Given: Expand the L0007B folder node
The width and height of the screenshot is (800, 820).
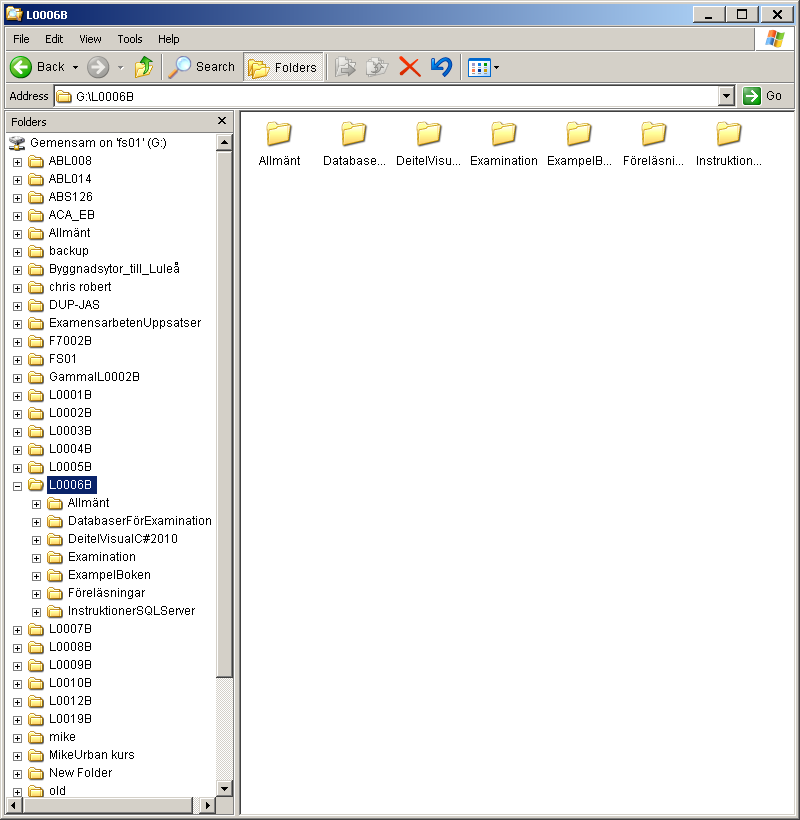Looking at the screenshot, I should point(17,630).
